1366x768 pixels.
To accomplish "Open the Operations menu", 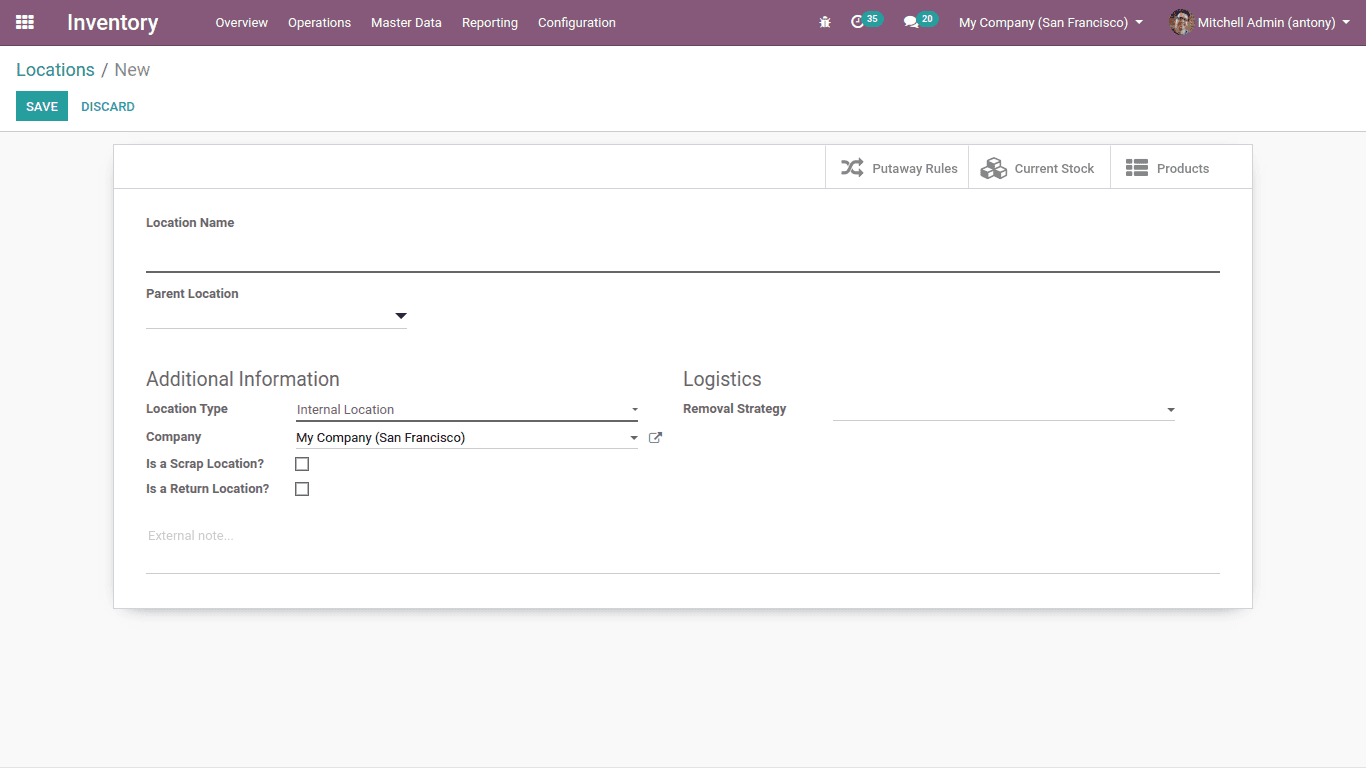I will click(x=319, y=22).
